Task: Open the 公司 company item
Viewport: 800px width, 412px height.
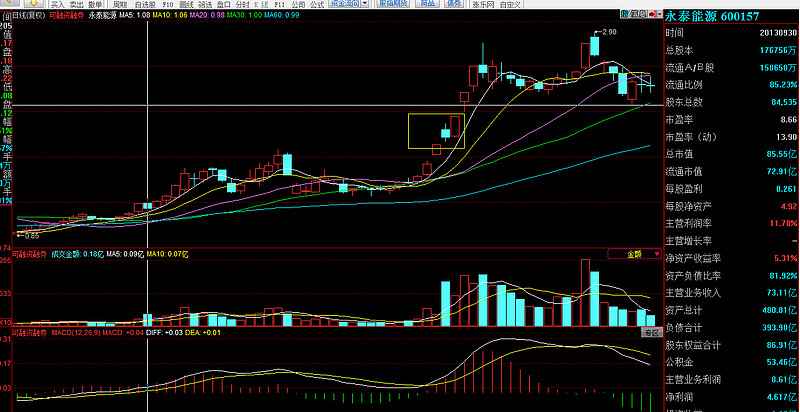Action: click(298, 5)
